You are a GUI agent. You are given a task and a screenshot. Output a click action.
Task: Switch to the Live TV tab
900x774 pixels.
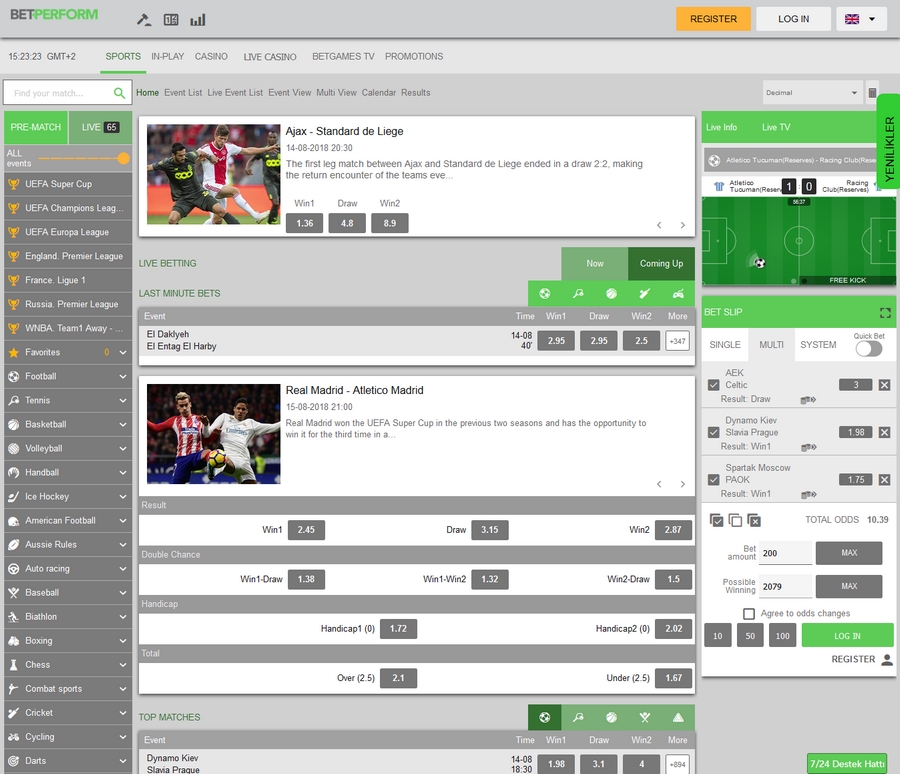(776, 127)
